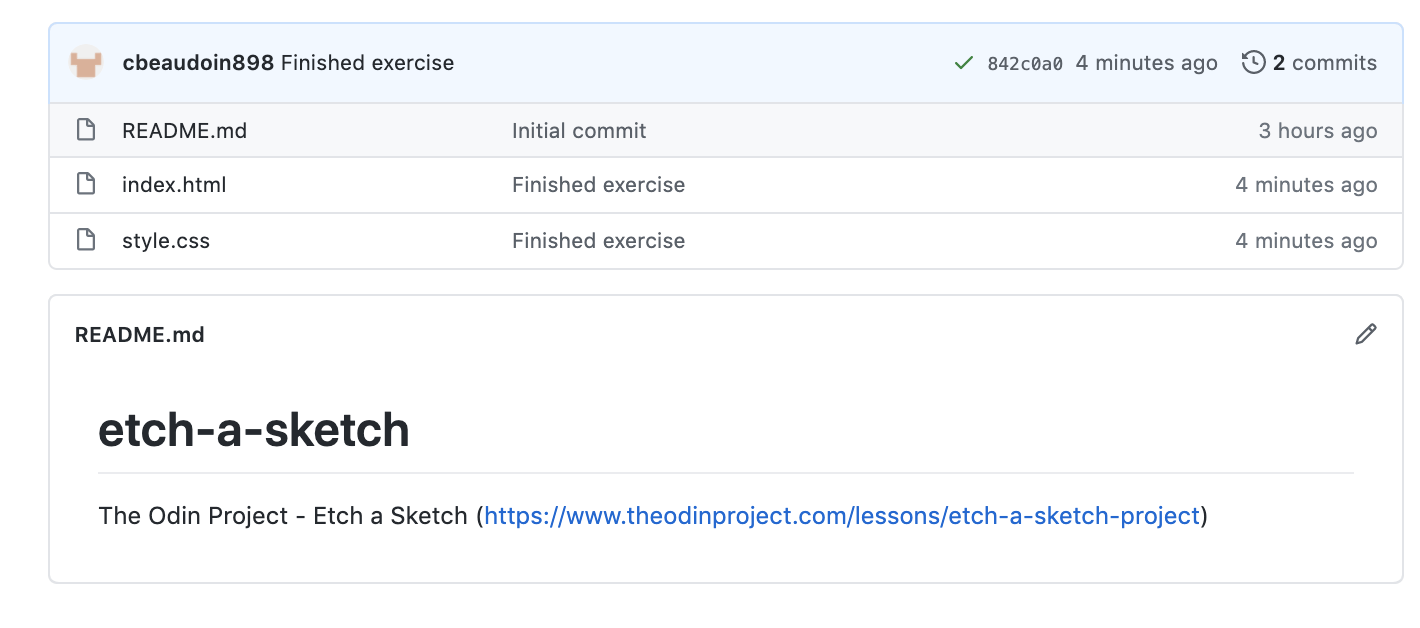
Task: Click the pencil icon to edit README
Action: [x=1365, y=334]
